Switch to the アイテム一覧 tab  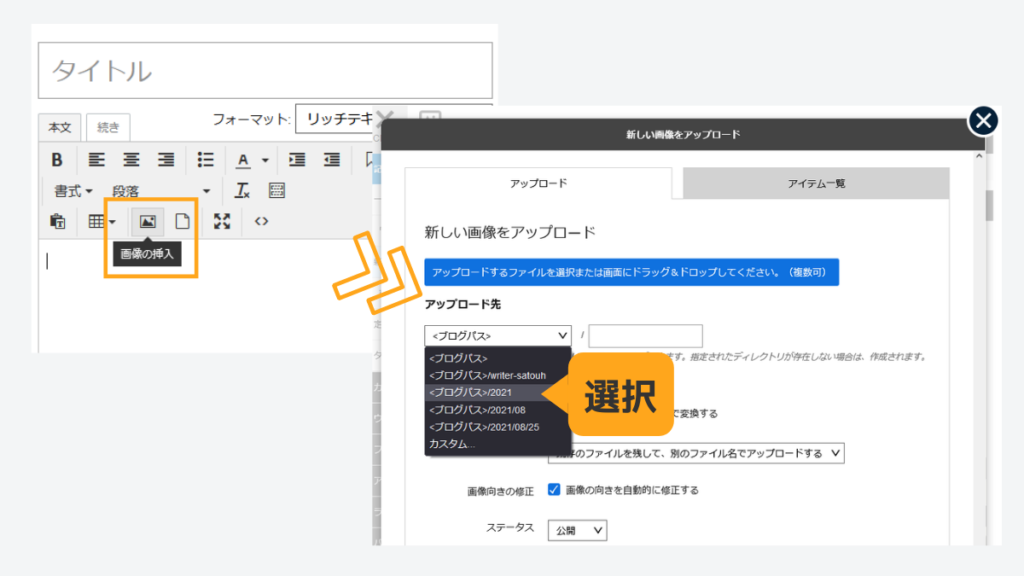pyautogui.click(x=816, y=183)
